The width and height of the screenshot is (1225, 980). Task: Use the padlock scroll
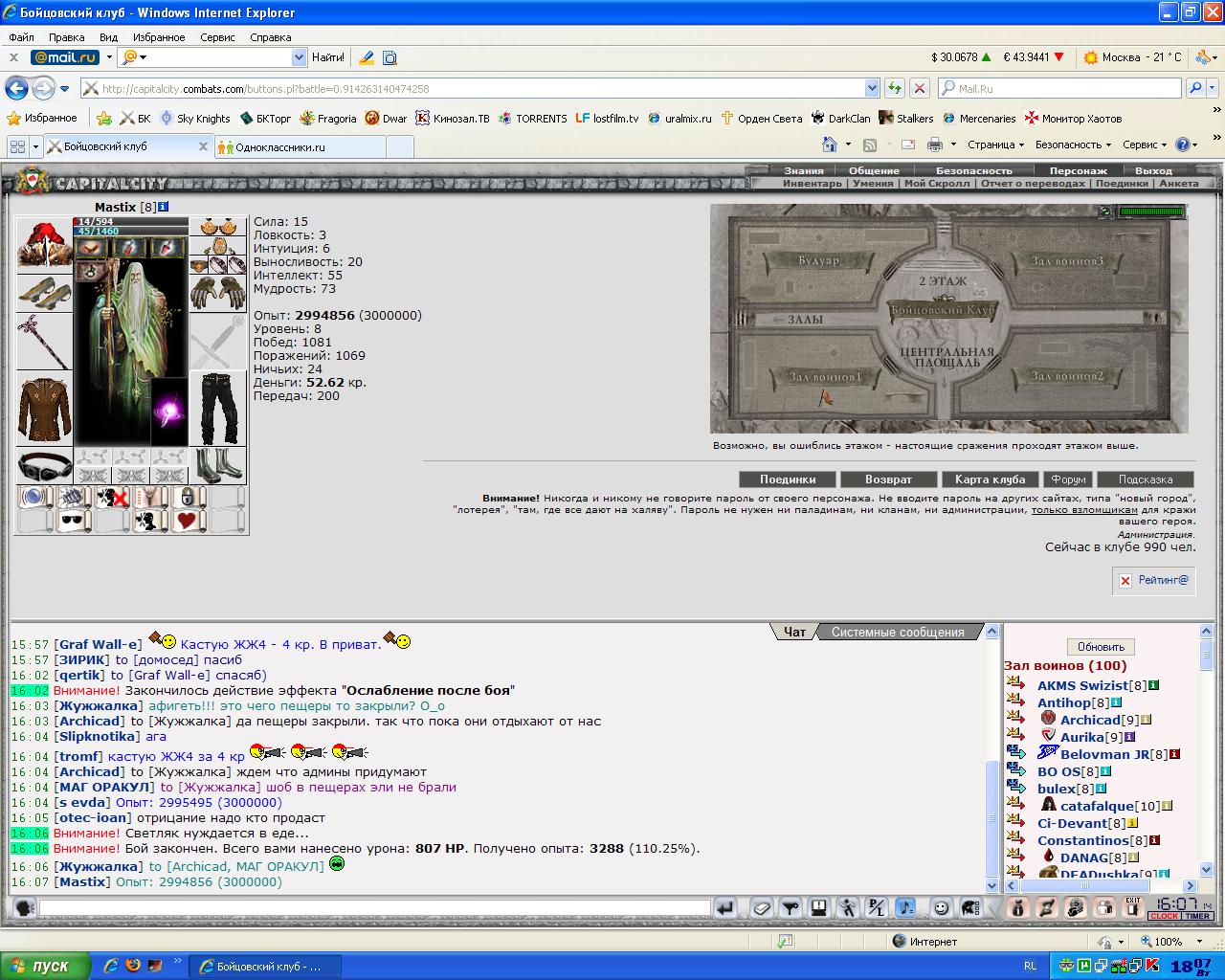[x=189, y=498]
